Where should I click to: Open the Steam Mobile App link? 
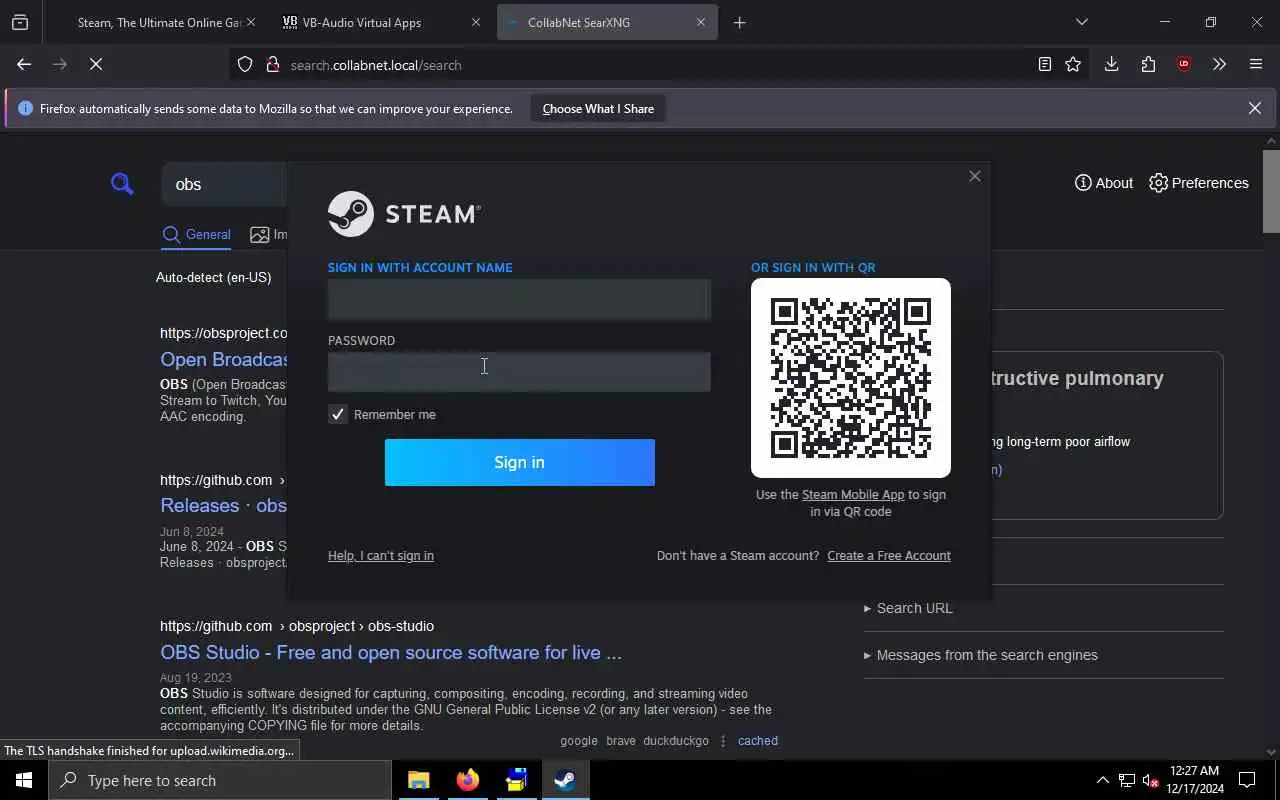(853, 494)
